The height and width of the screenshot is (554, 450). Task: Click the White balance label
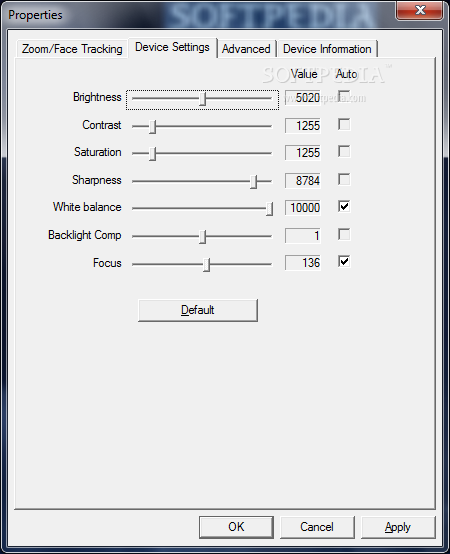pyautogui.click(x=87, y=207)
